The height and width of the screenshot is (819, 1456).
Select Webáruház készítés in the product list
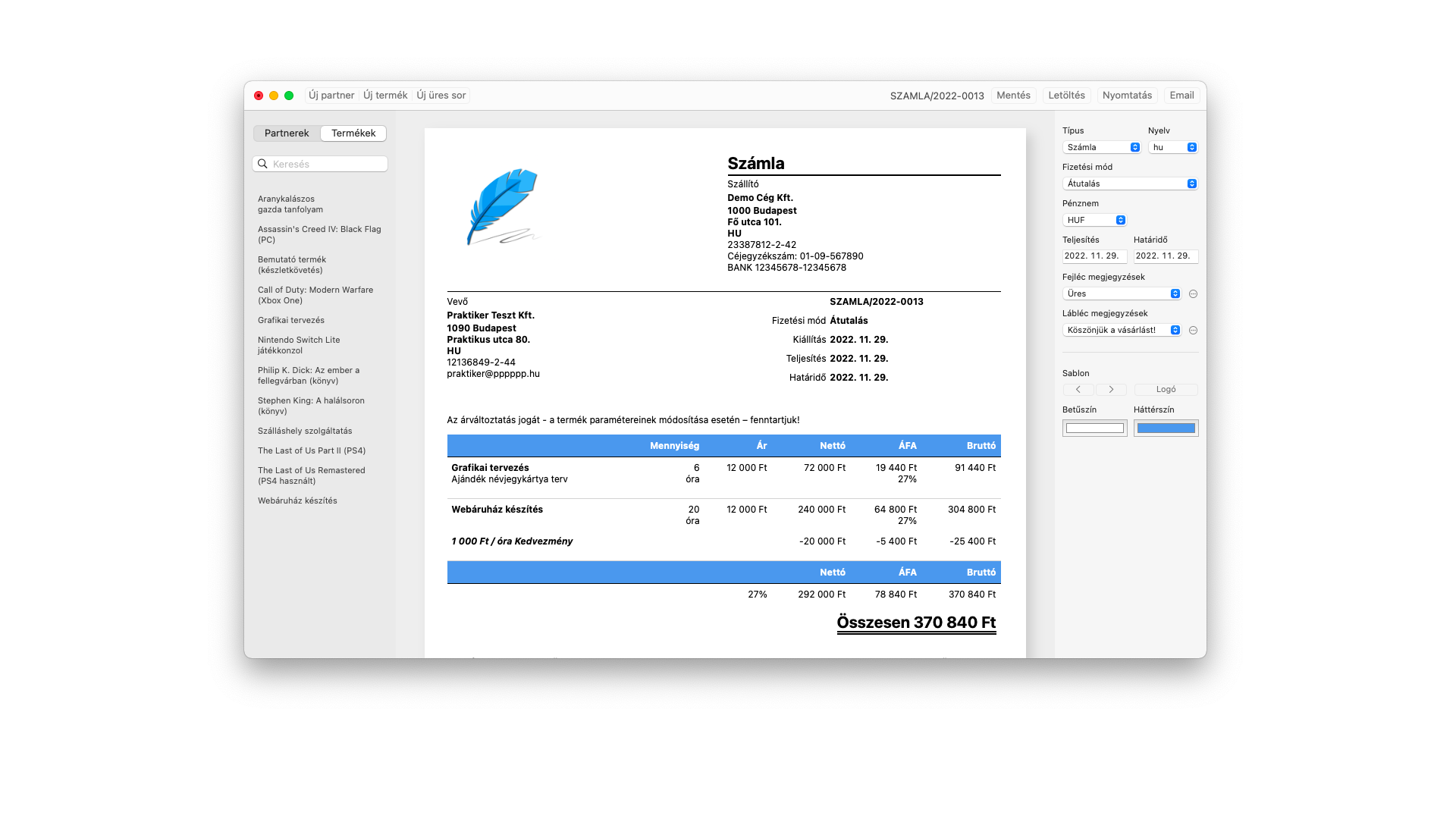pyautogui.click(x=298, y=500)
